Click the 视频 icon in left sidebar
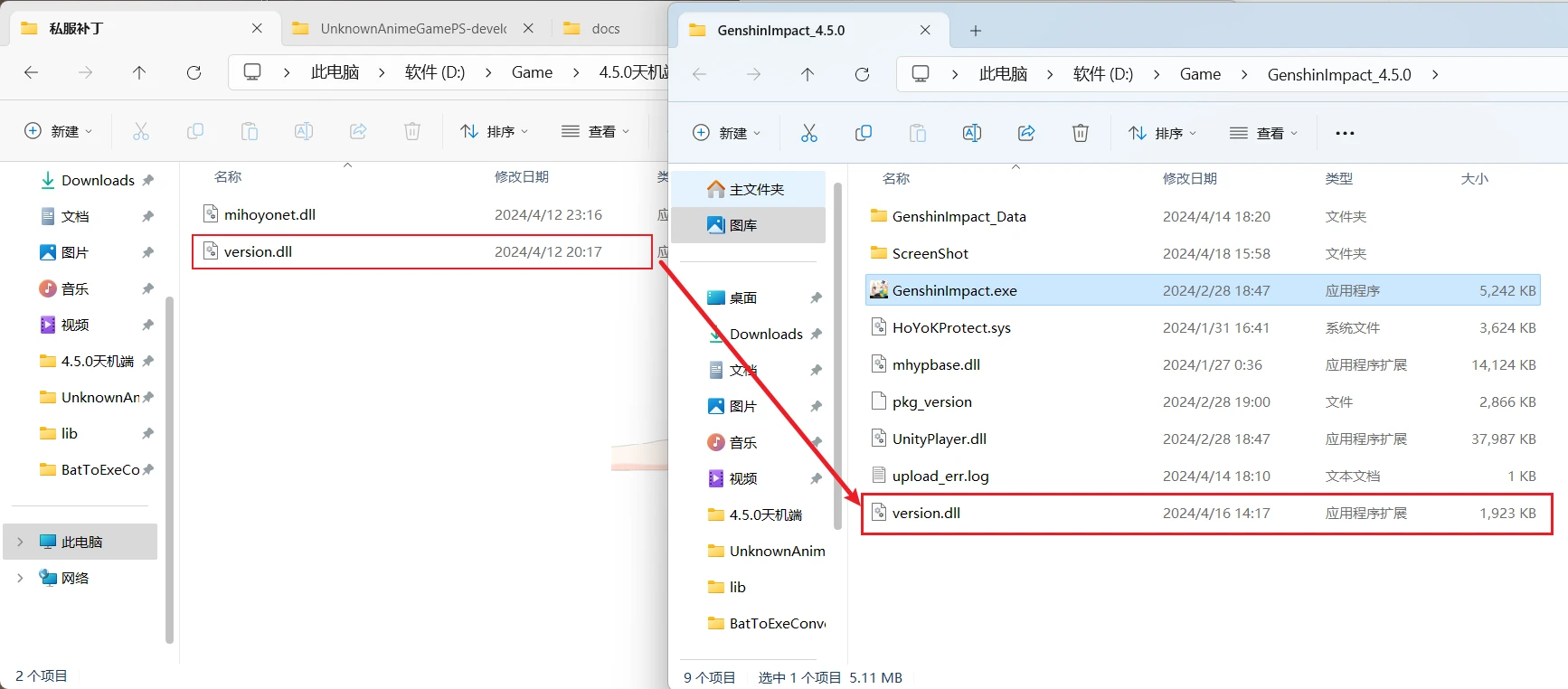Viewport: 1568px width, 689px height. click(48, 325)
